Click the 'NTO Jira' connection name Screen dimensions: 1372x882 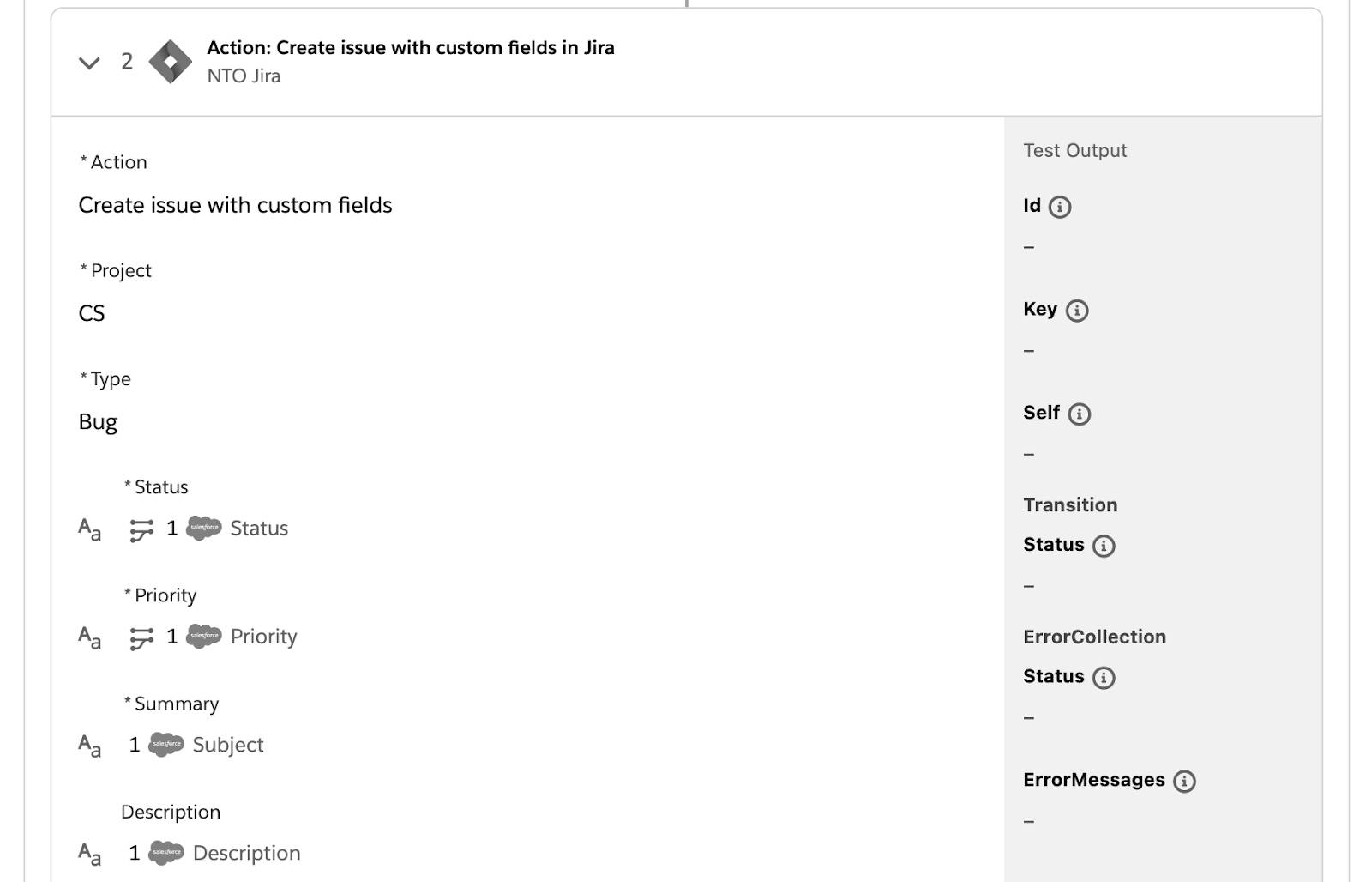coord(244,76)
